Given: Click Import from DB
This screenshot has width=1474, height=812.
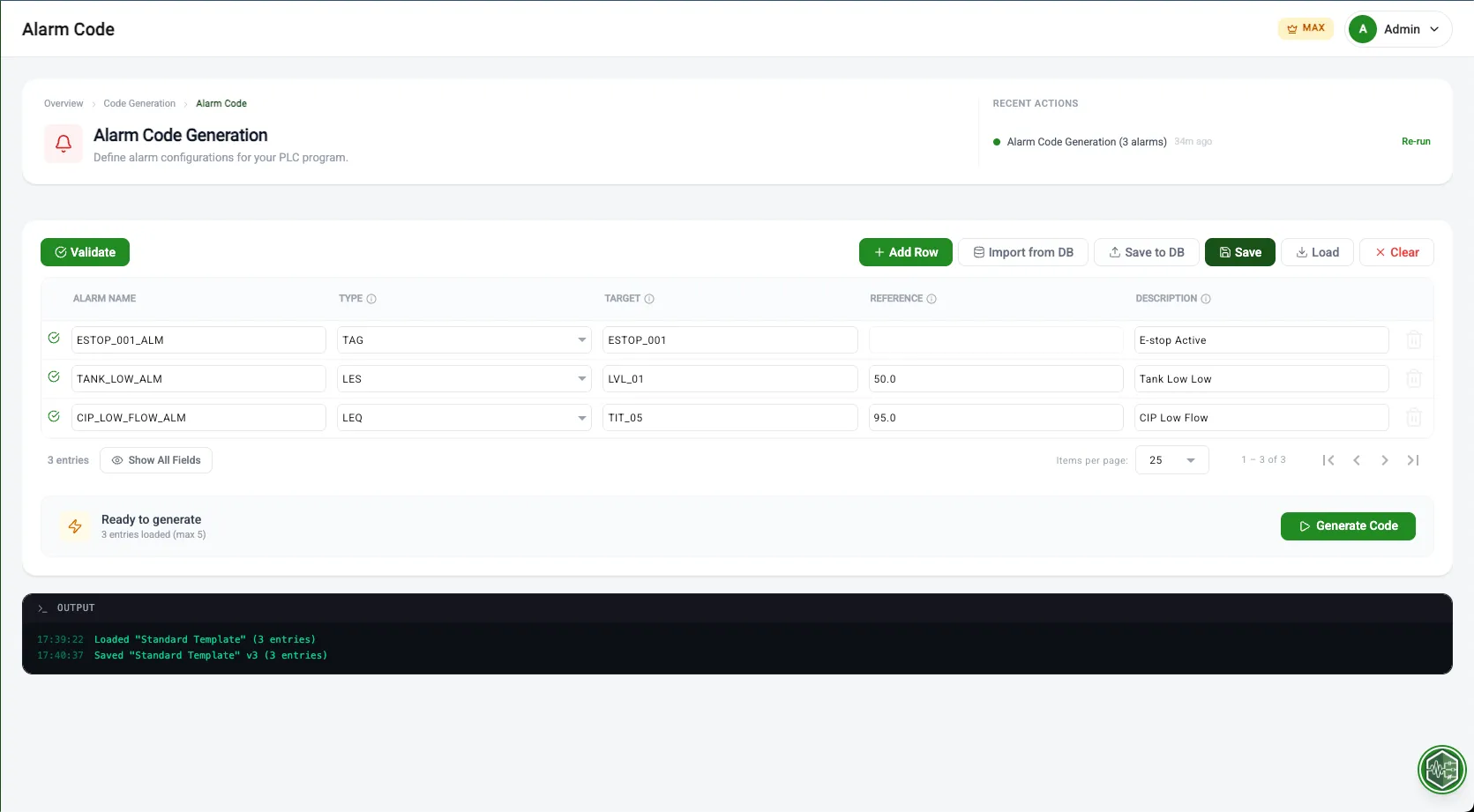Looking at the screenshot, I should pos(1023,252).
